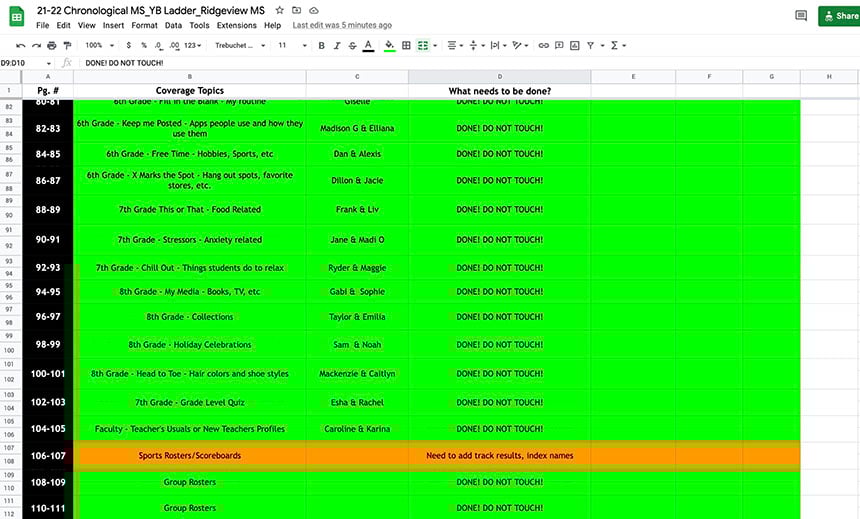This screenshot has width=860, height=519.
Task: Open the Data menu
Action: (x=173, y=25)
